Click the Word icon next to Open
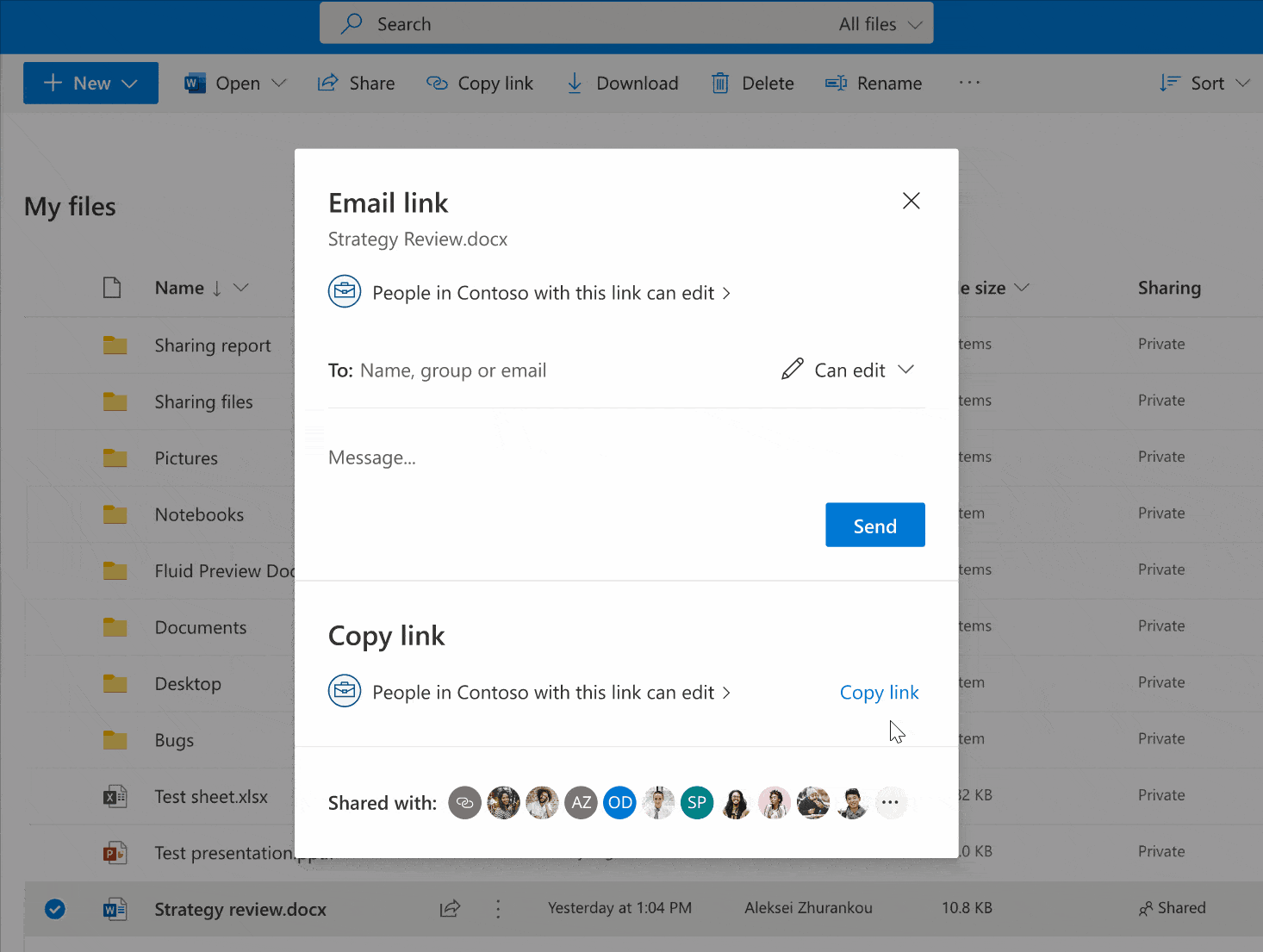The height and width of the screenshot is (952, 1263). point(195,83)
